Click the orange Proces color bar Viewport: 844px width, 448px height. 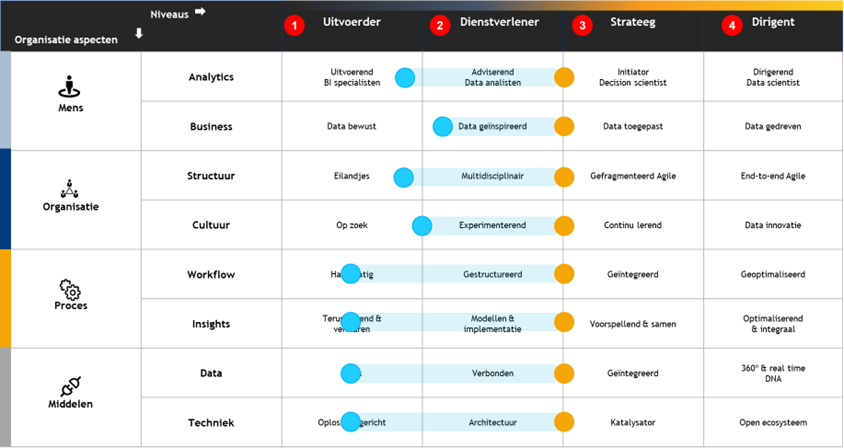click(5, 298)
